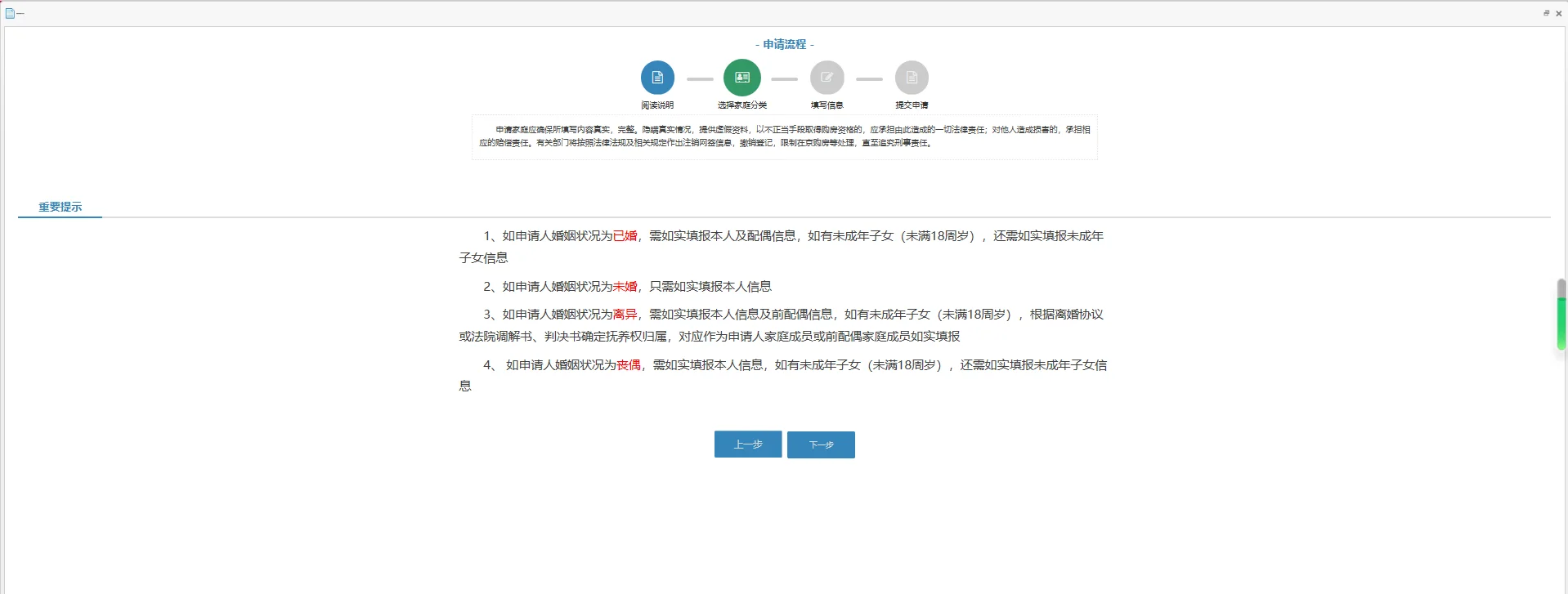
Task: Click the 选择家庭分类 step label
Action: (x=742, y=105)
